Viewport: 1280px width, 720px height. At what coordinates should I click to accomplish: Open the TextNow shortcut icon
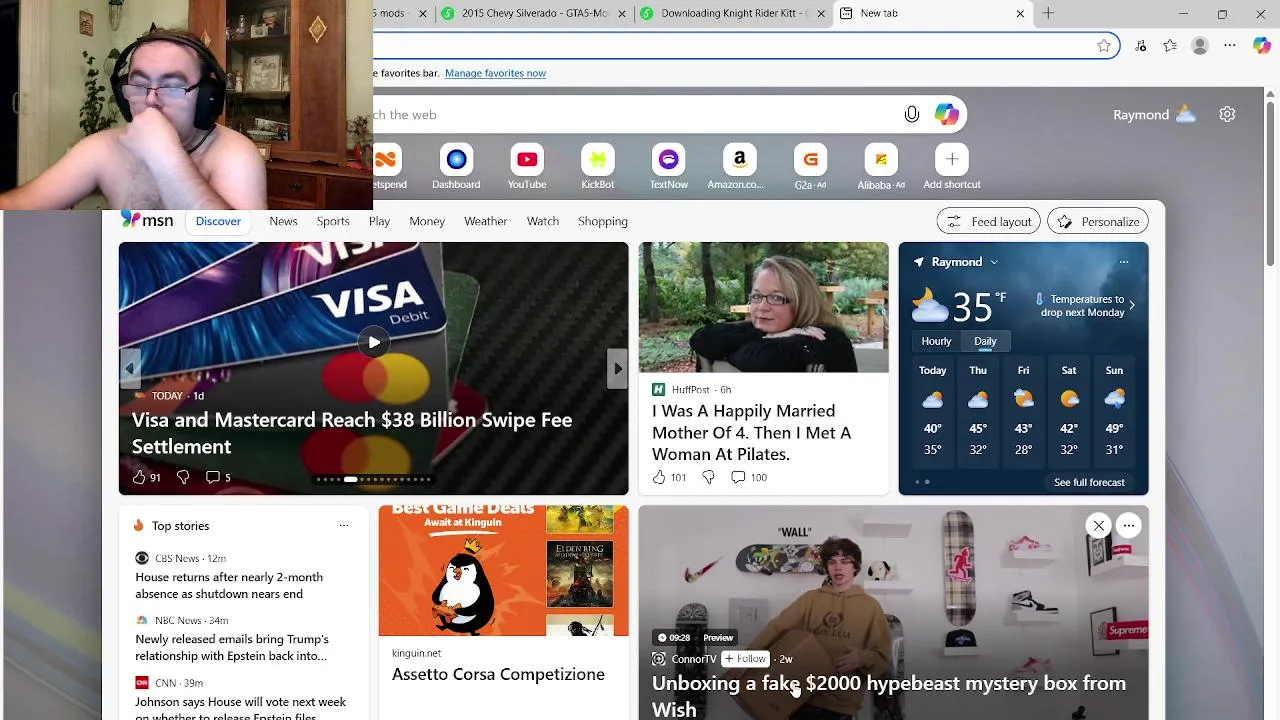pos(669,160)
